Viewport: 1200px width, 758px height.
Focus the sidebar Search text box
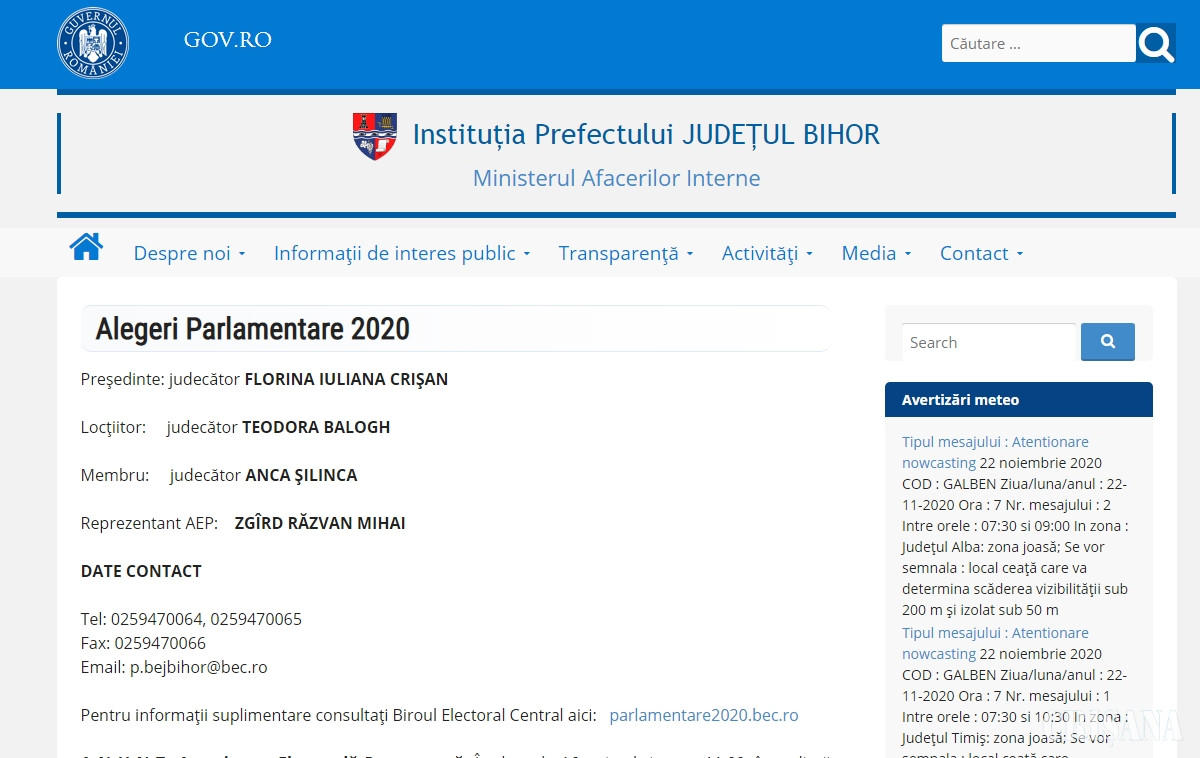coord(988,342)
